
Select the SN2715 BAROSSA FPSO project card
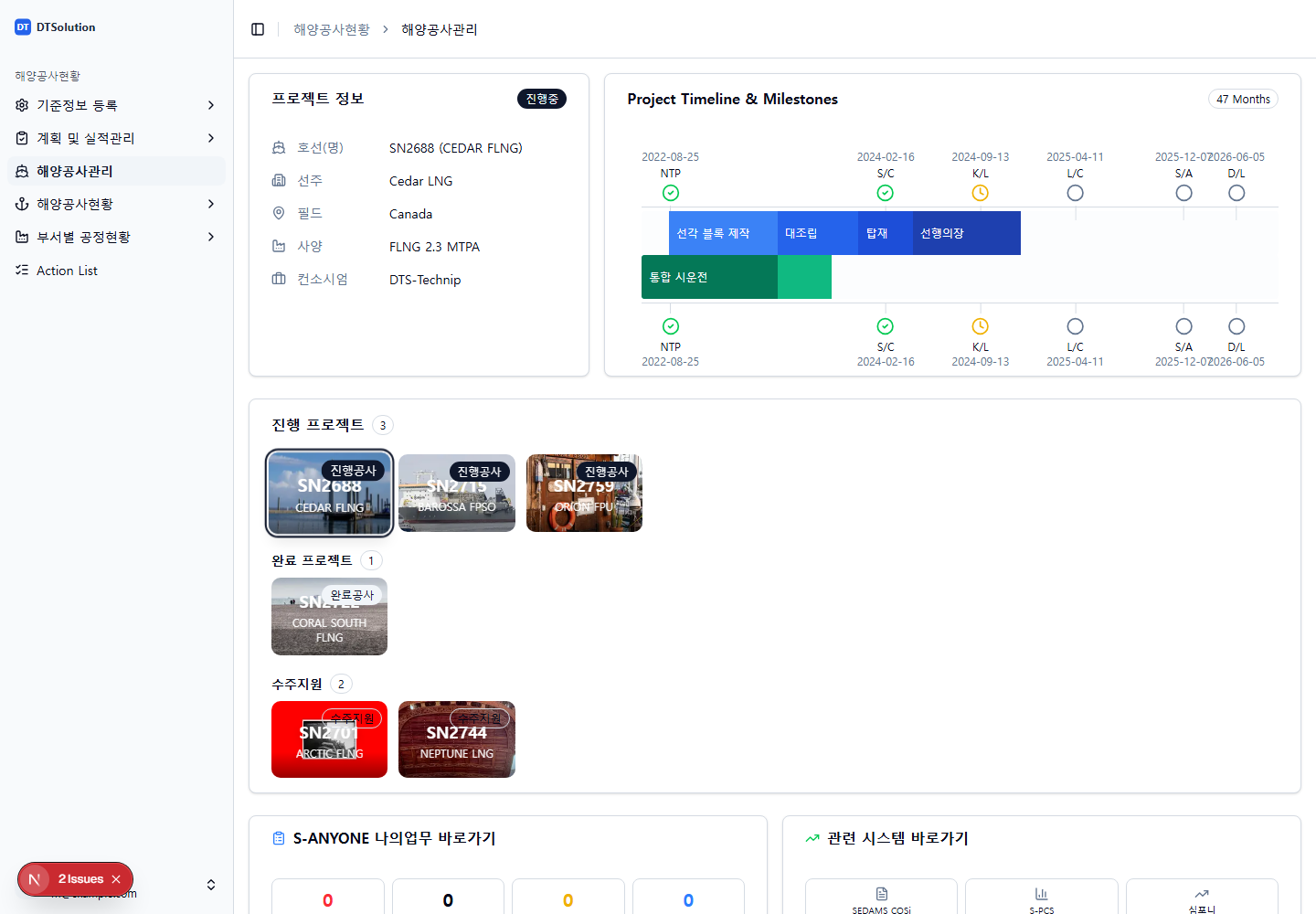(457, 493)
